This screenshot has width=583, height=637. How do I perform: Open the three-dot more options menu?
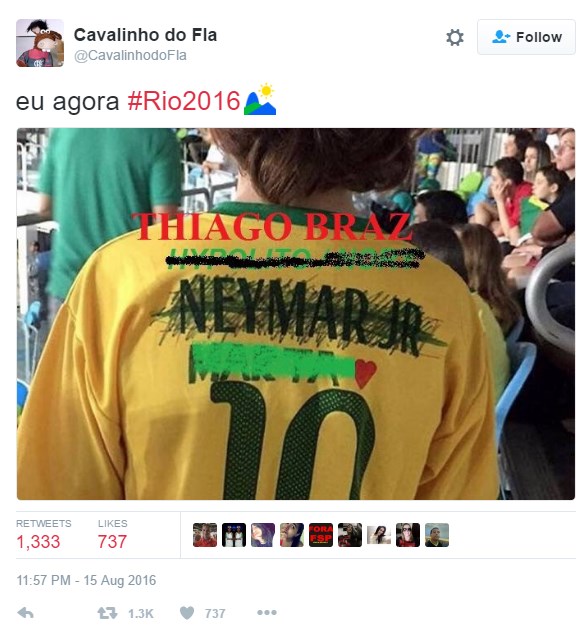[267, 612]
